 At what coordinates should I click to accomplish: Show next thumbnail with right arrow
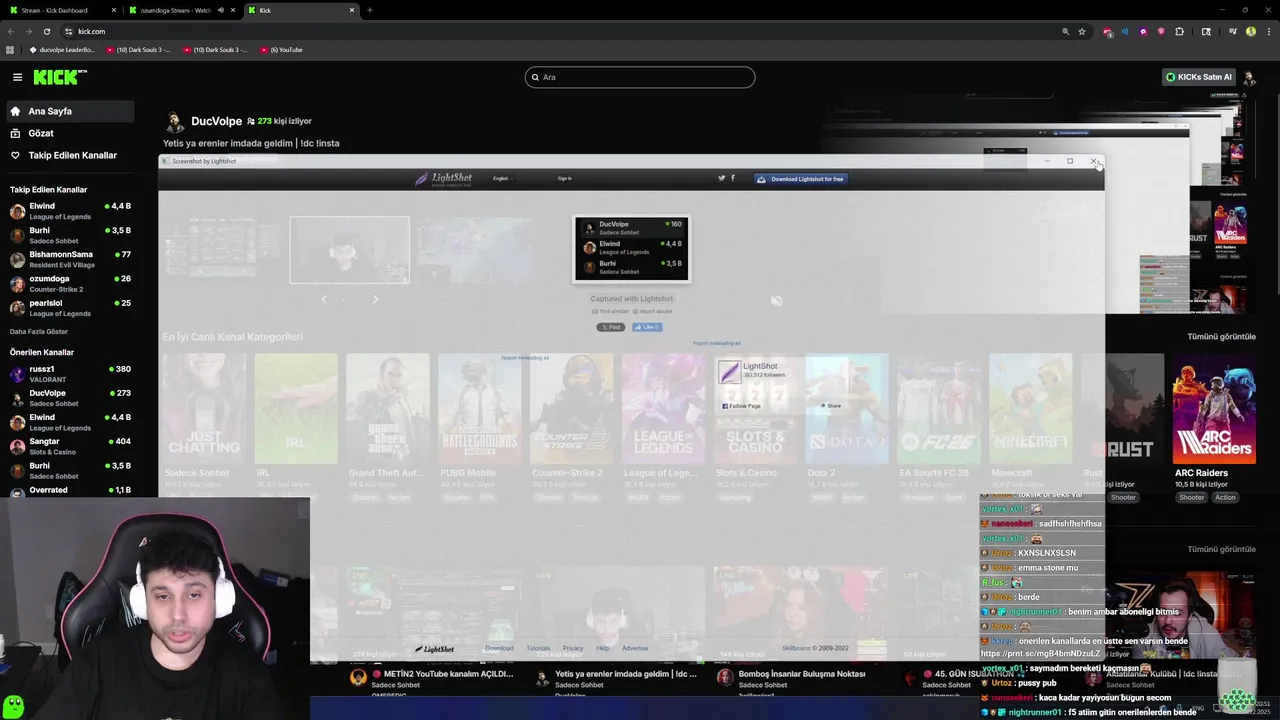(375, 299)
